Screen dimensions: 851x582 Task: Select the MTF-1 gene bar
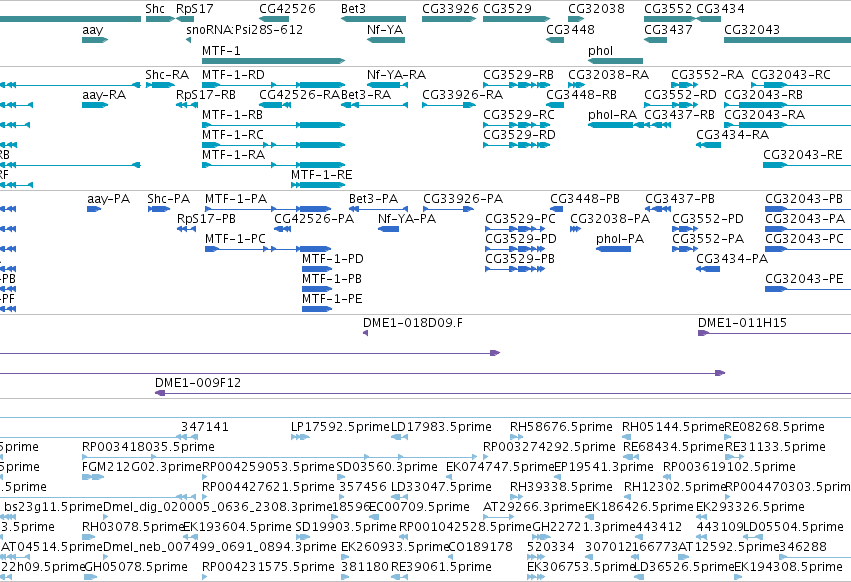coord(274,60)
